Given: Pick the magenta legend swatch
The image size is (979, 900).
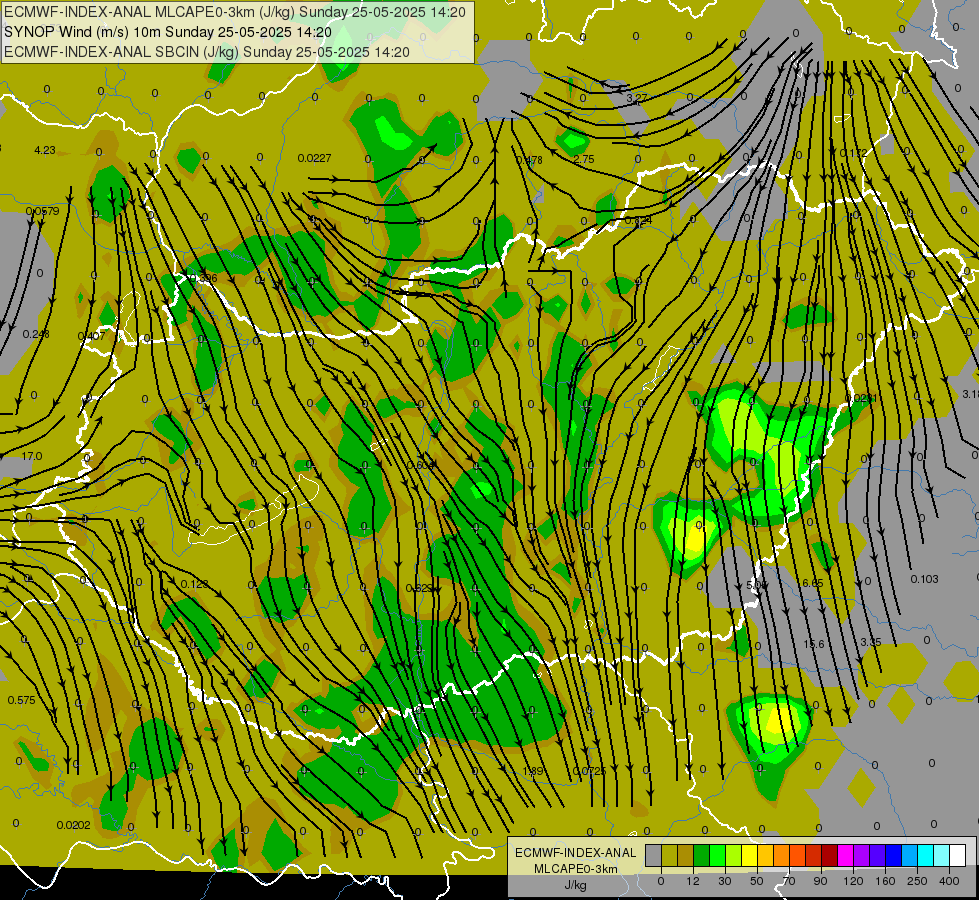Looking at the screenshot, I should 847,856.
